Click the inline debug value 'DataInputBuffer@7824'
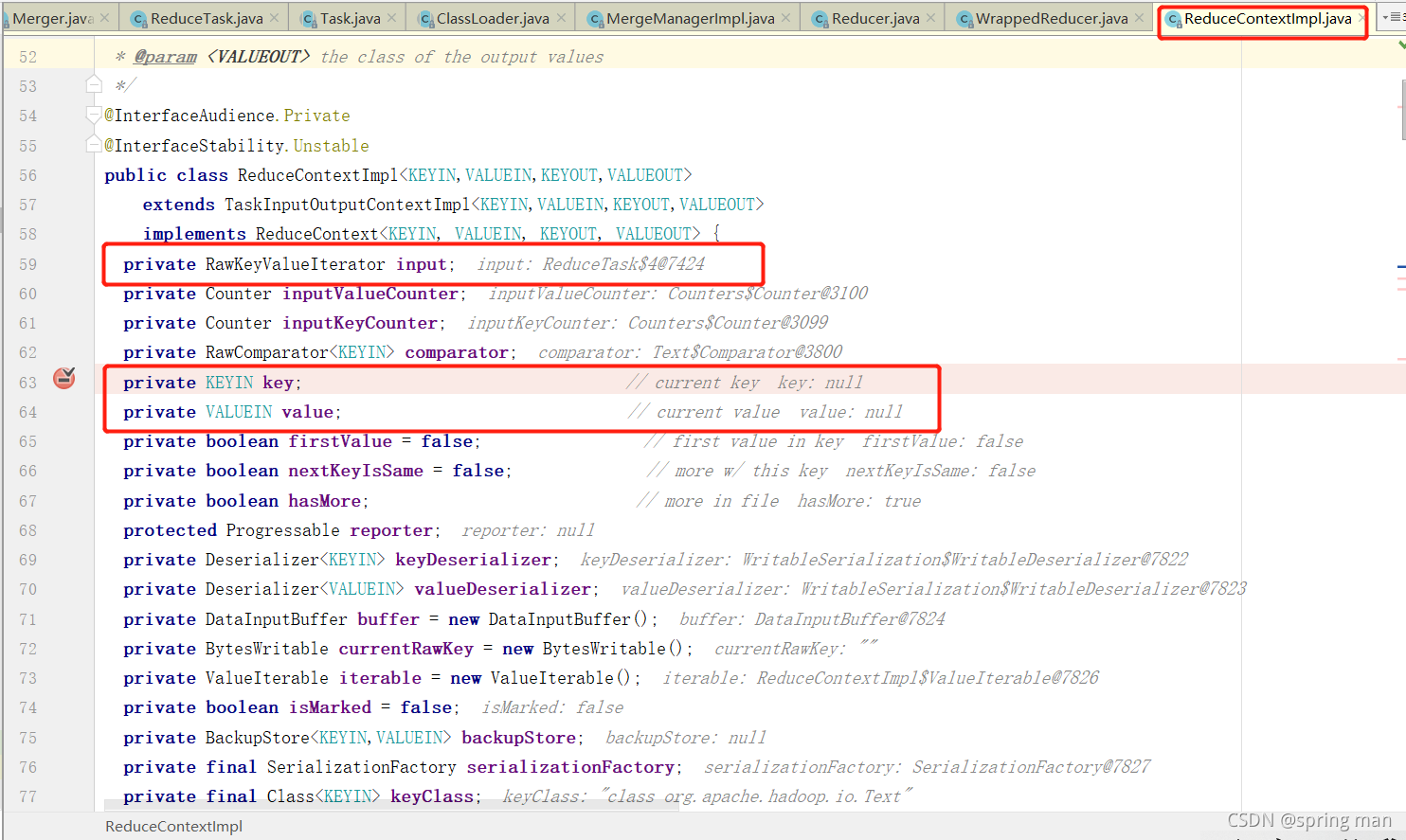This screenshot has width=1406, height=840. coord(850,619)
